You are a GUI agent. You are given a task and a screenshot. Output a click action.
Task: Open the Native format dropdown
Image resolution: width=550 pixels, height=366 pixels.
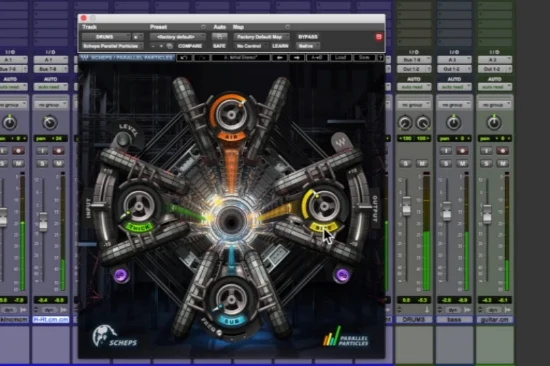pos(308,46)
